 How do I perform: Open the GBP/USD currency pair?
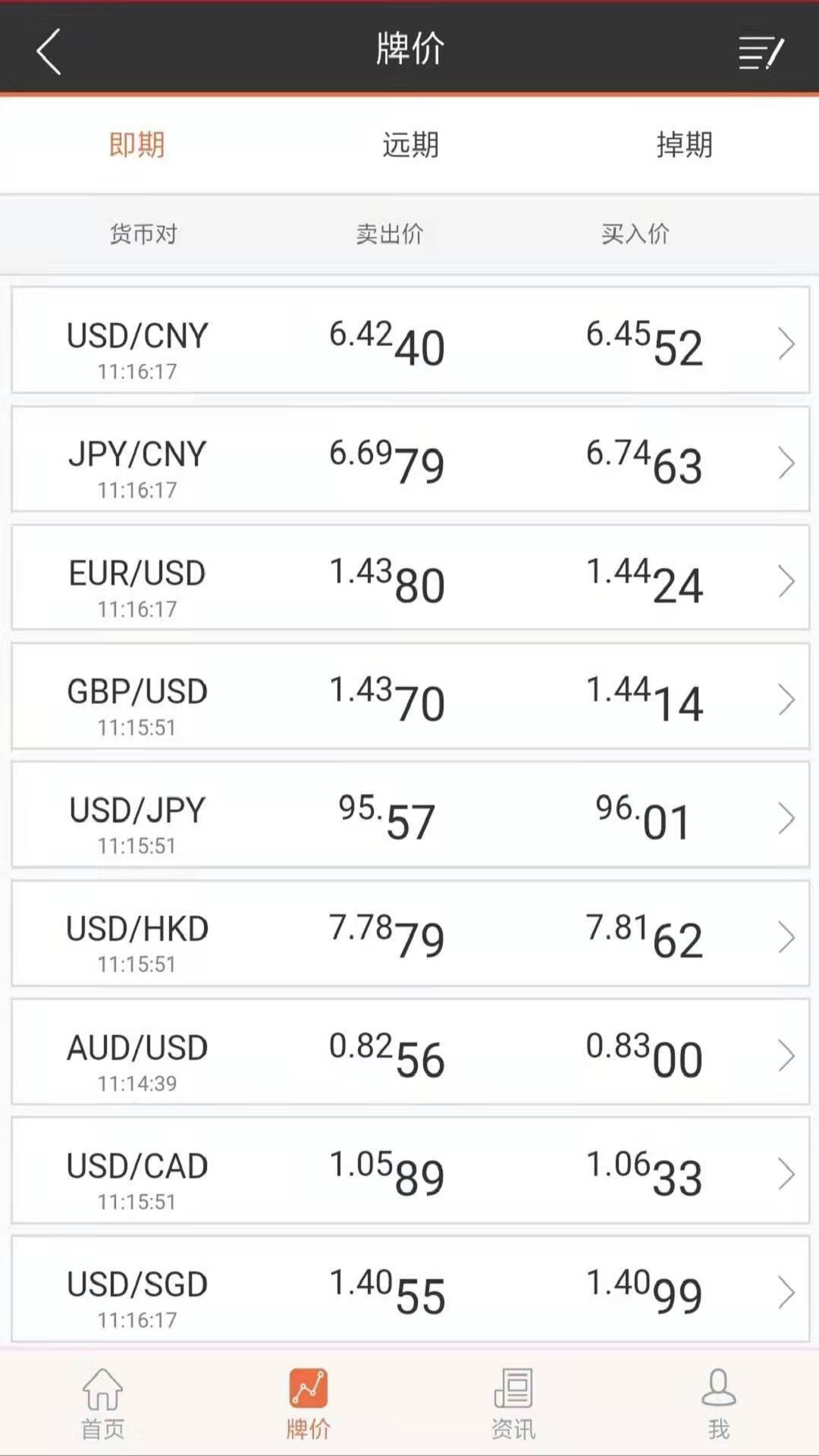137,692
